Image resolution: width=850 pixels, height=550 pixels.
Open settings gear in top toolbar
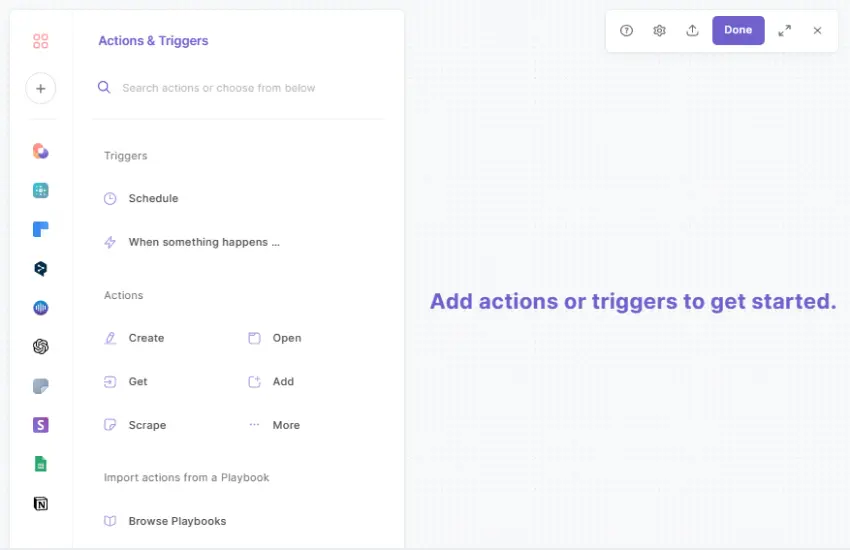pyautogui.click(x=659, y=30)
